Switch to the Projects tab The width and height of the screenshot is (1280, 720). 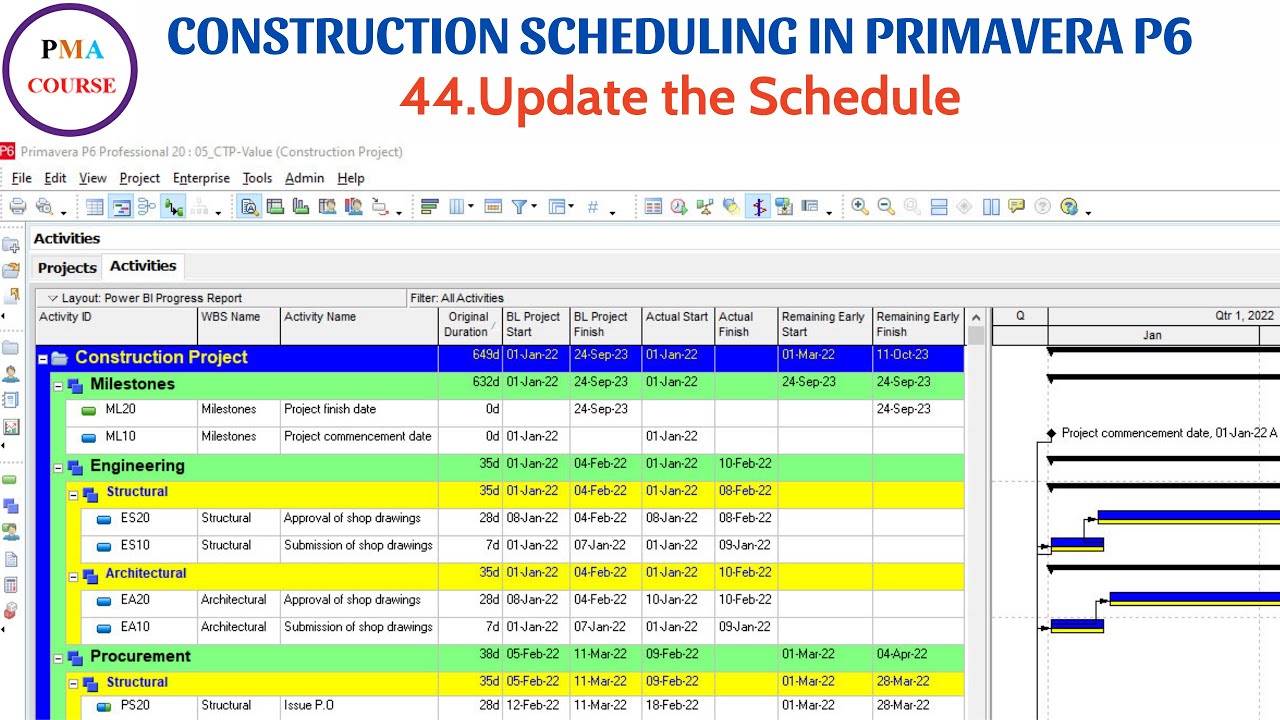67,268
